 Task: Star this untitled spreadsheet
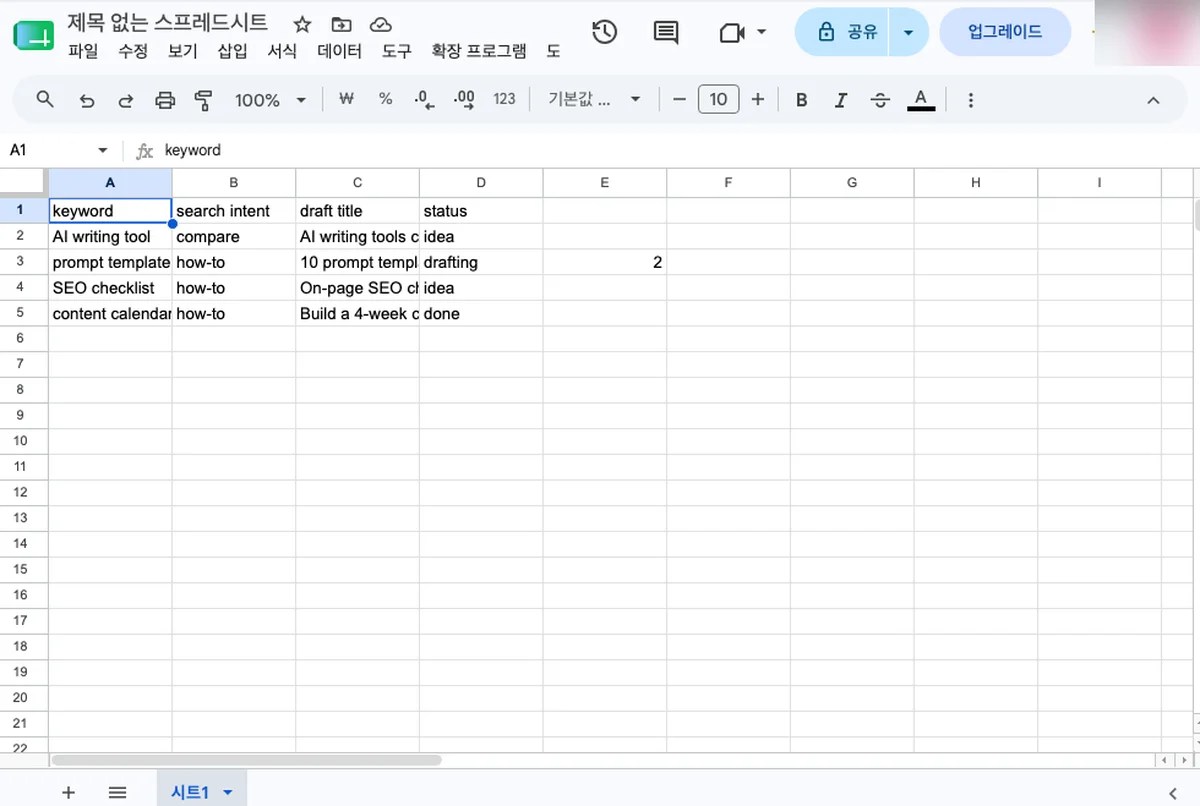[x=302, y=25]
